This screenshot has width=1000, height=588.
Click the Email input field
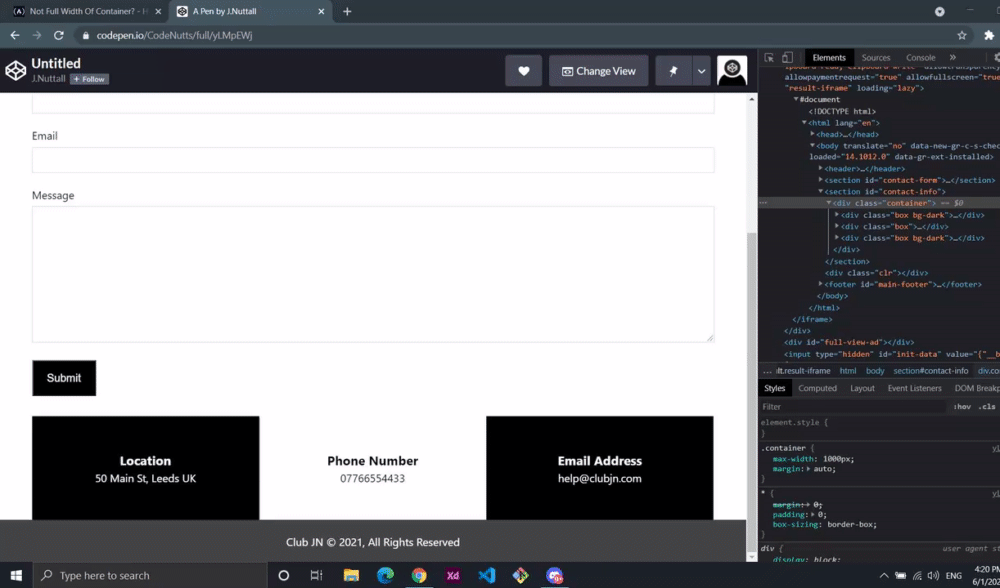(373, 160)
